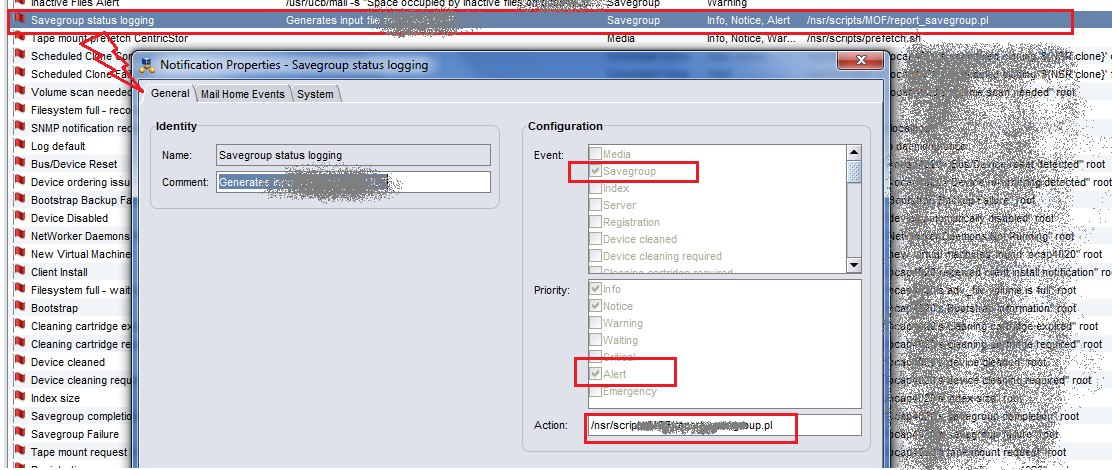Screen dimensions: 1112x470
Task: Close the Notification Properties dialog
Action: 859,60
